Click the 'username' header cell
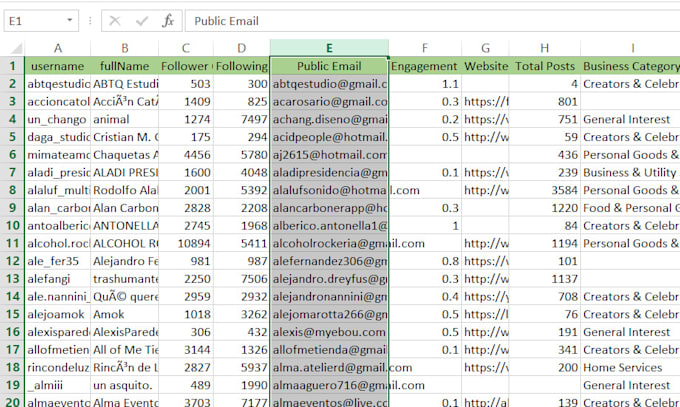680x407 pixels. click(58, 66)
